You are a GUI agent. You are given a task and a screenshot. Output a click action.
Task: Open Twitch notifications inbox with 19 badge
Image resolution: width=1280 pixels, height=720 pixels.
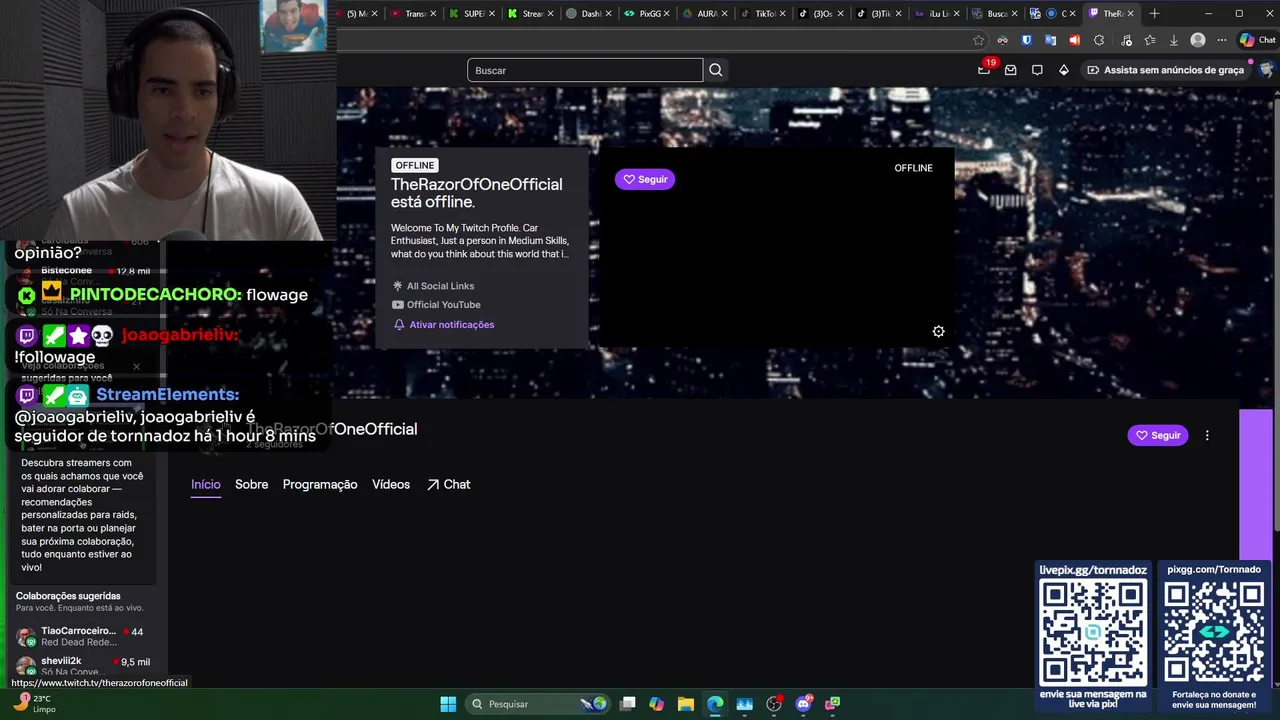(985, 70)
